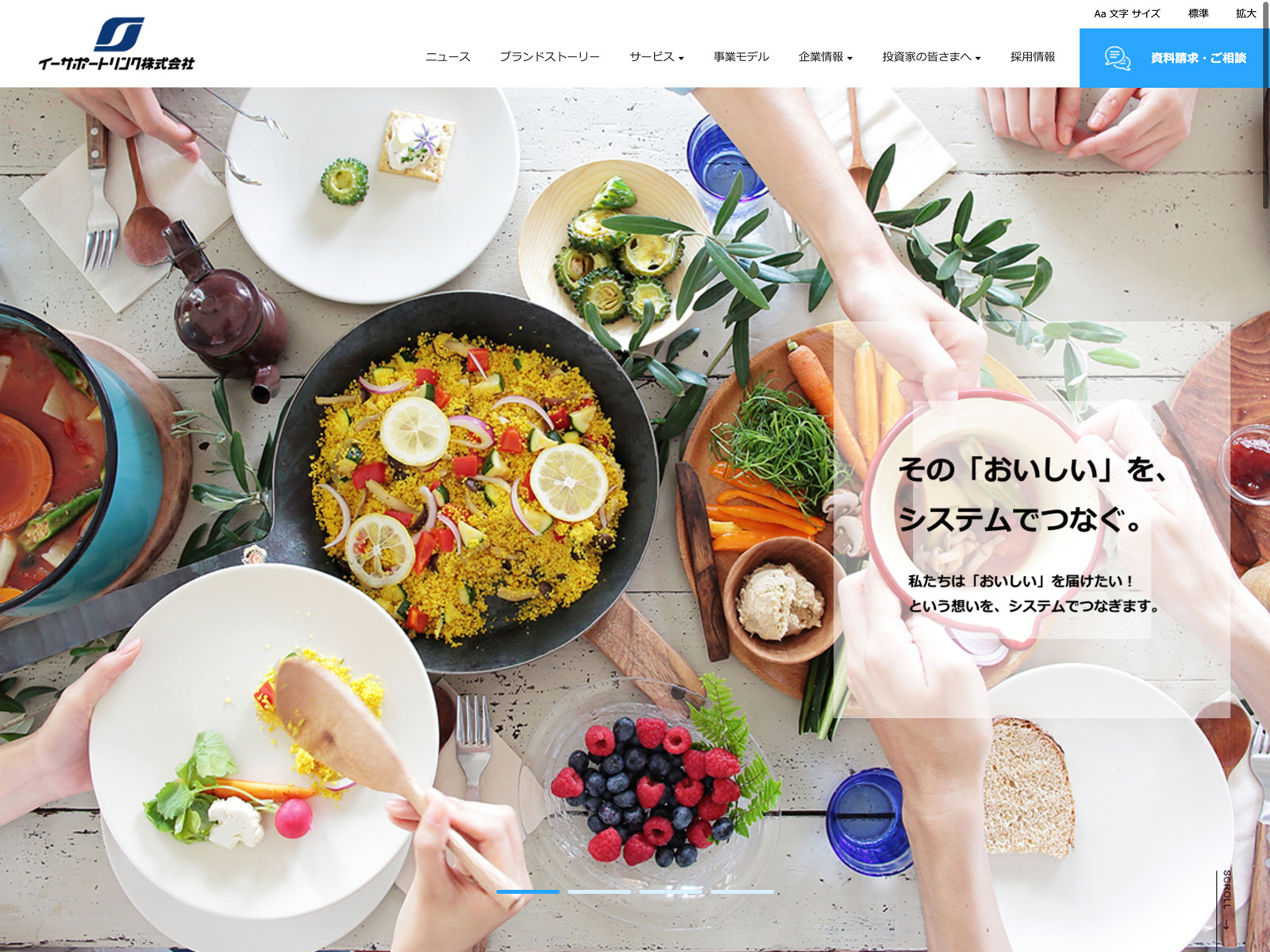Expand the 企業情報 dropdown

point(825,57)
